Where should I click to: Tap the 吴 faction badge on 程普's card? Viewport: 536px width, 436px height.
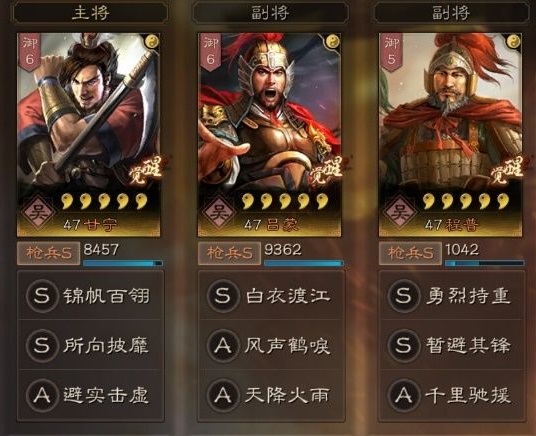(x=400, y=213)
